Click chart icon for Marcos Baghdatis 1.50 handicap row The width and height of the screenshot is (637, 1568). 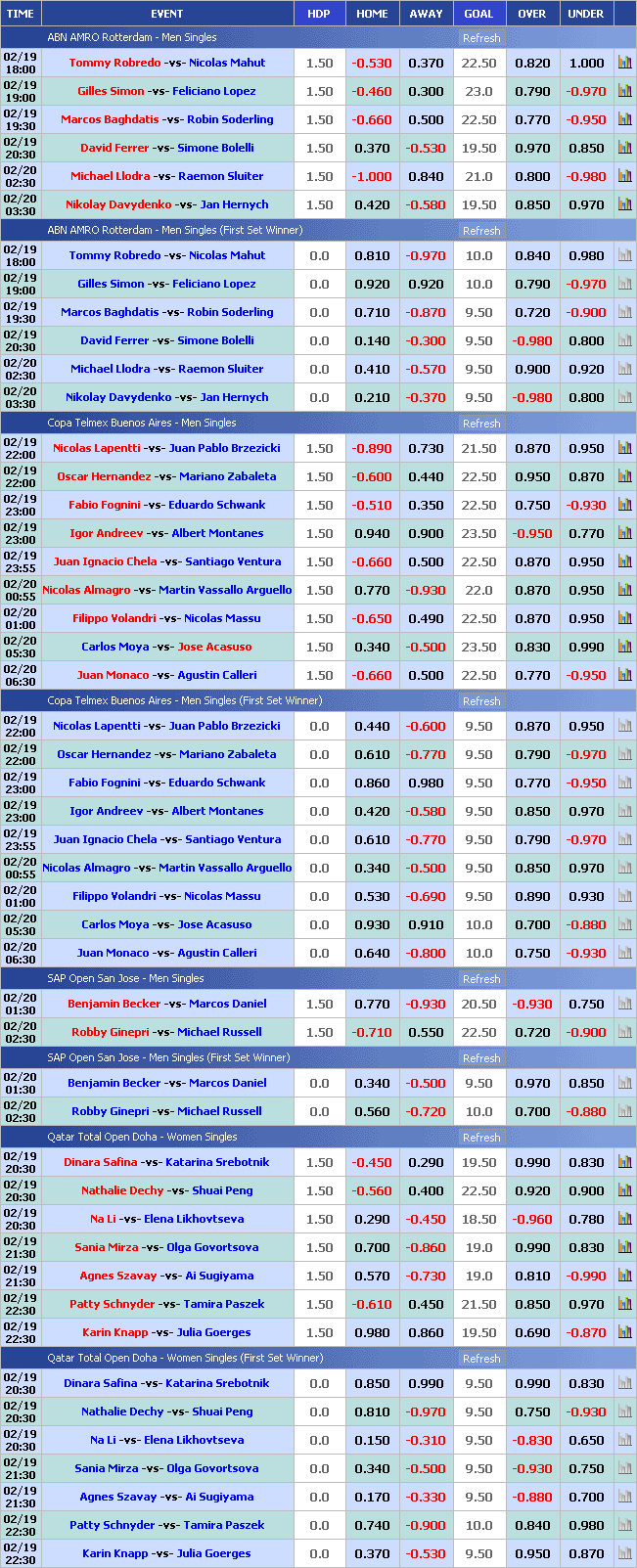click(x=624, y=119)
